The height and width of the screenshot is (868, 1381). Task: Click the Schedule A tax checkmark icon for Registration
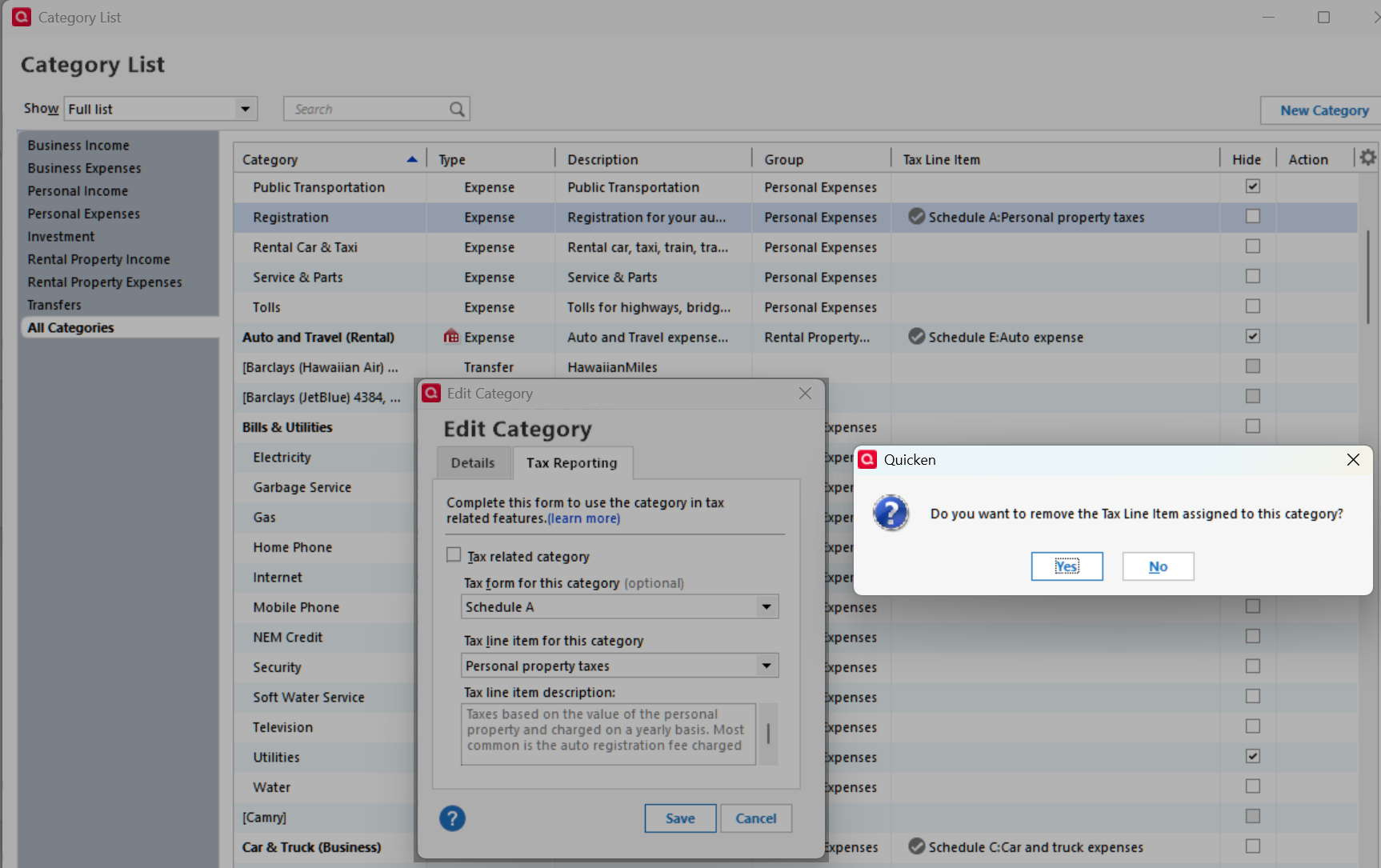coord(917,217)
